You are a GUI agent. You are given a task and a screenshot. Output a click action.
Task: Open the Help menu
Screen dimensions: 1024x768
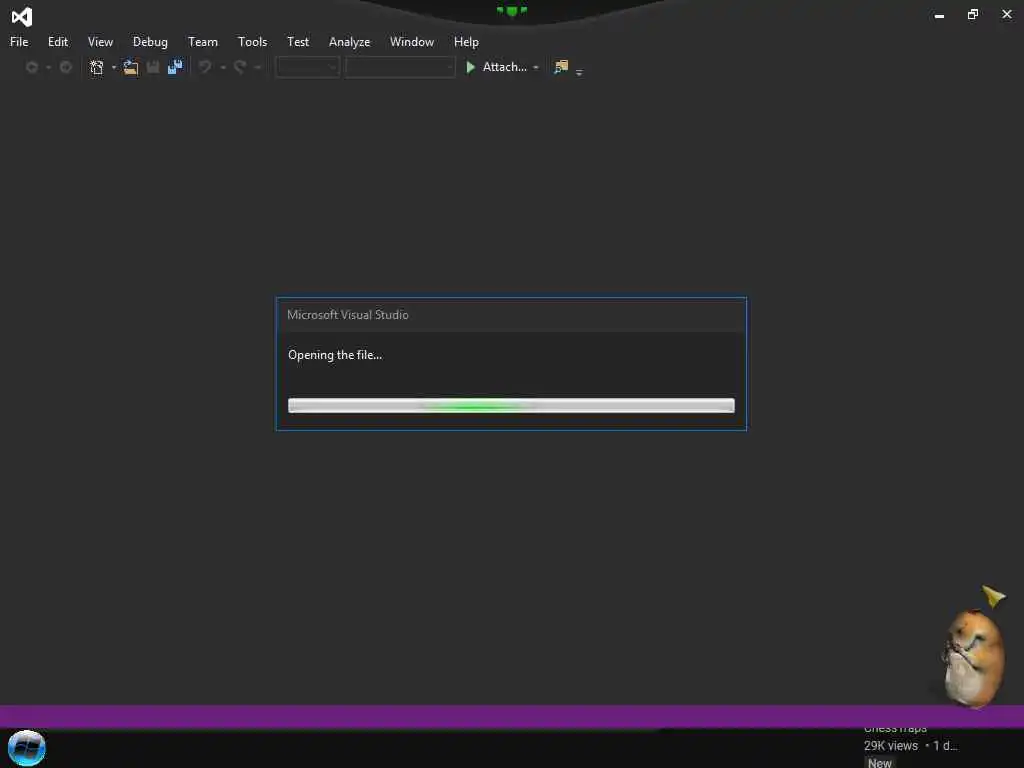coord(466,42)
